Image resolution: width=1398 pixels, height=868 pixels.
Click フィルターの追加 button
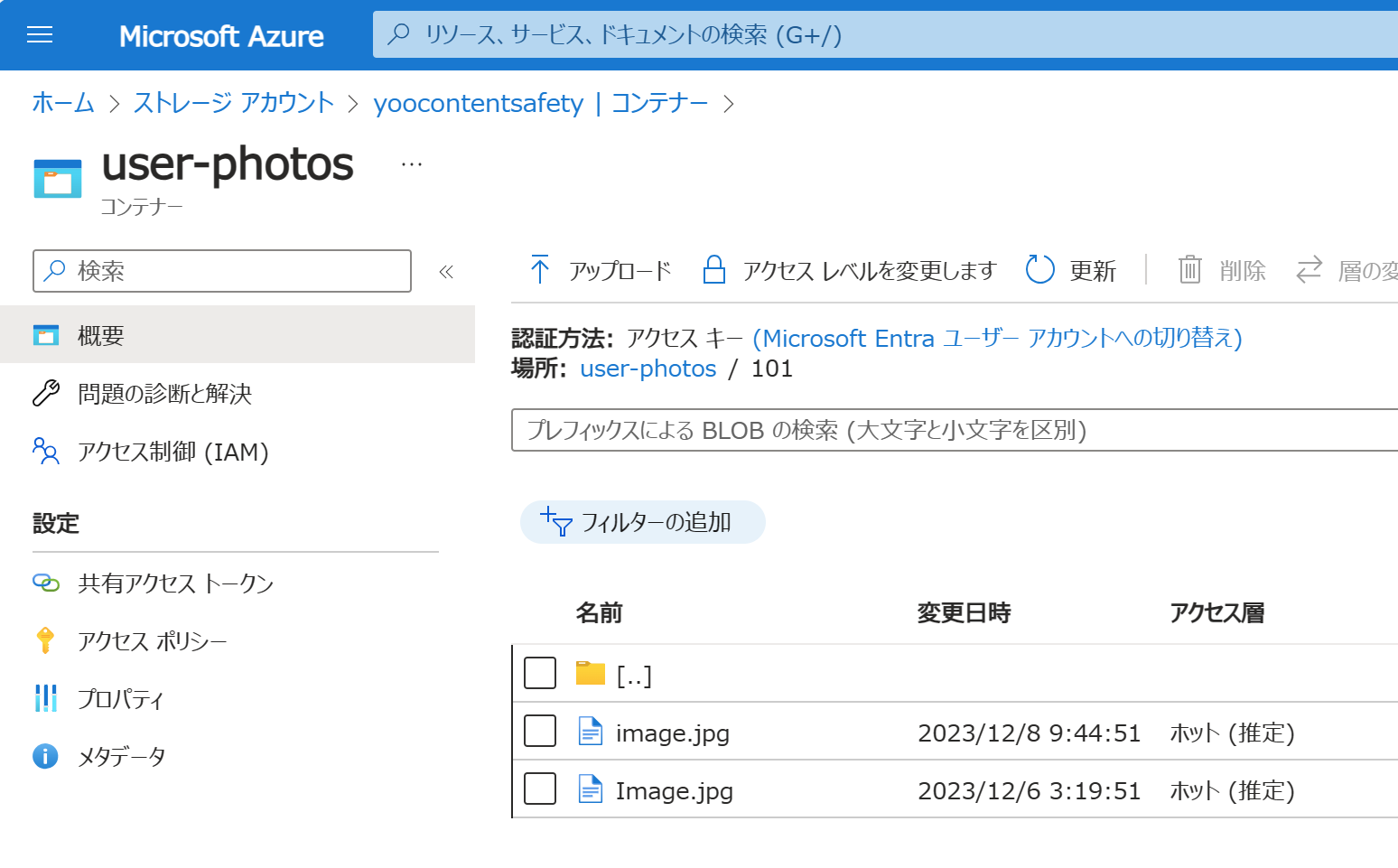pos(643,522)
